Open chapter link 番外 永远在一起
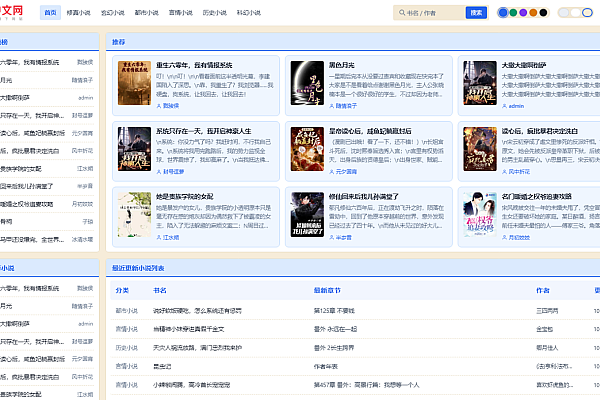600x400 pixels. 335,329
